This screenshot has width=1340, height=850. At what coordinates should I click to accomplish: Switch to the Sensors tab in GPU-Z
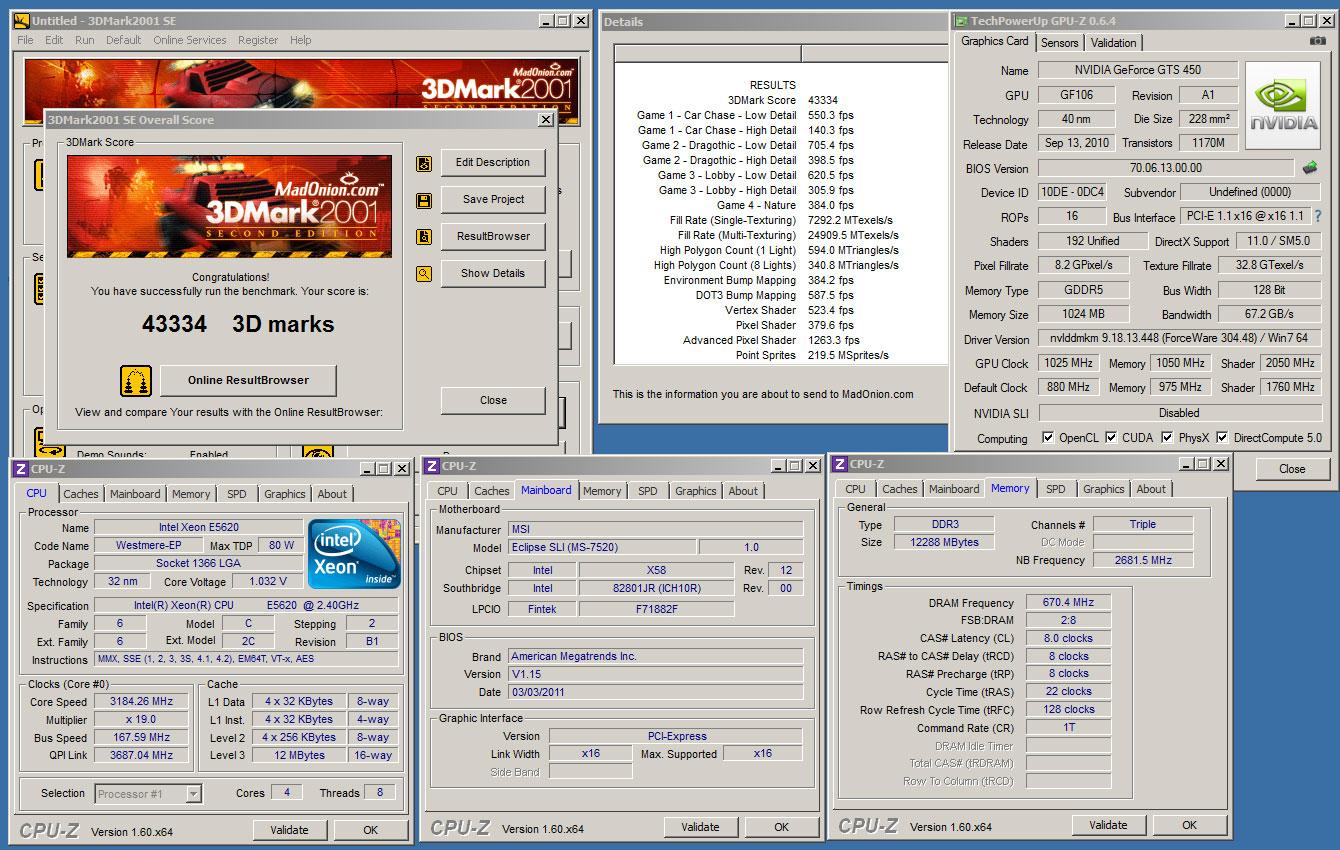(1059, 43)
